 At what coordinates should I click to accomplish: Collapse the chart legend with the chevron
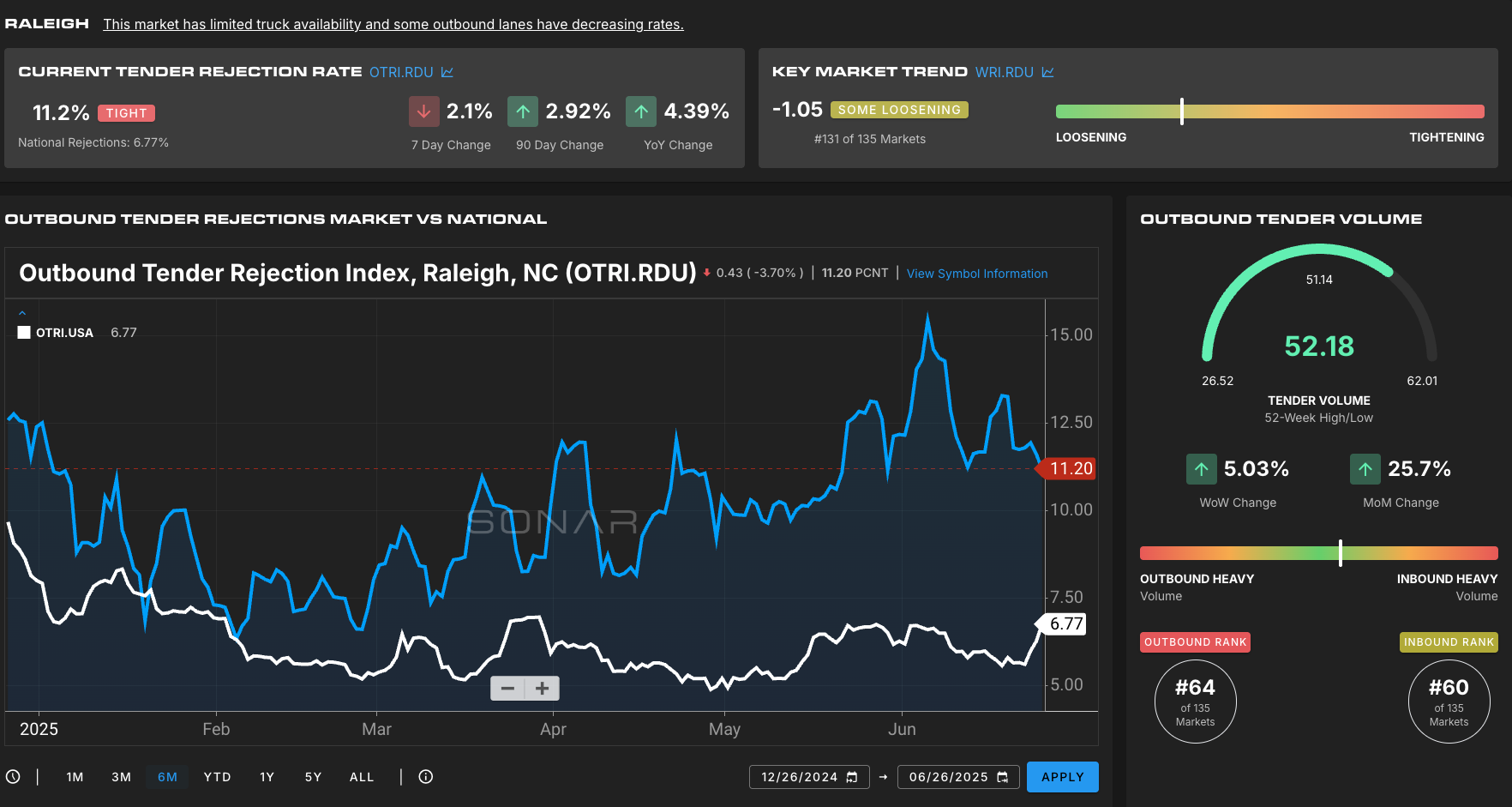click(22, 313)
